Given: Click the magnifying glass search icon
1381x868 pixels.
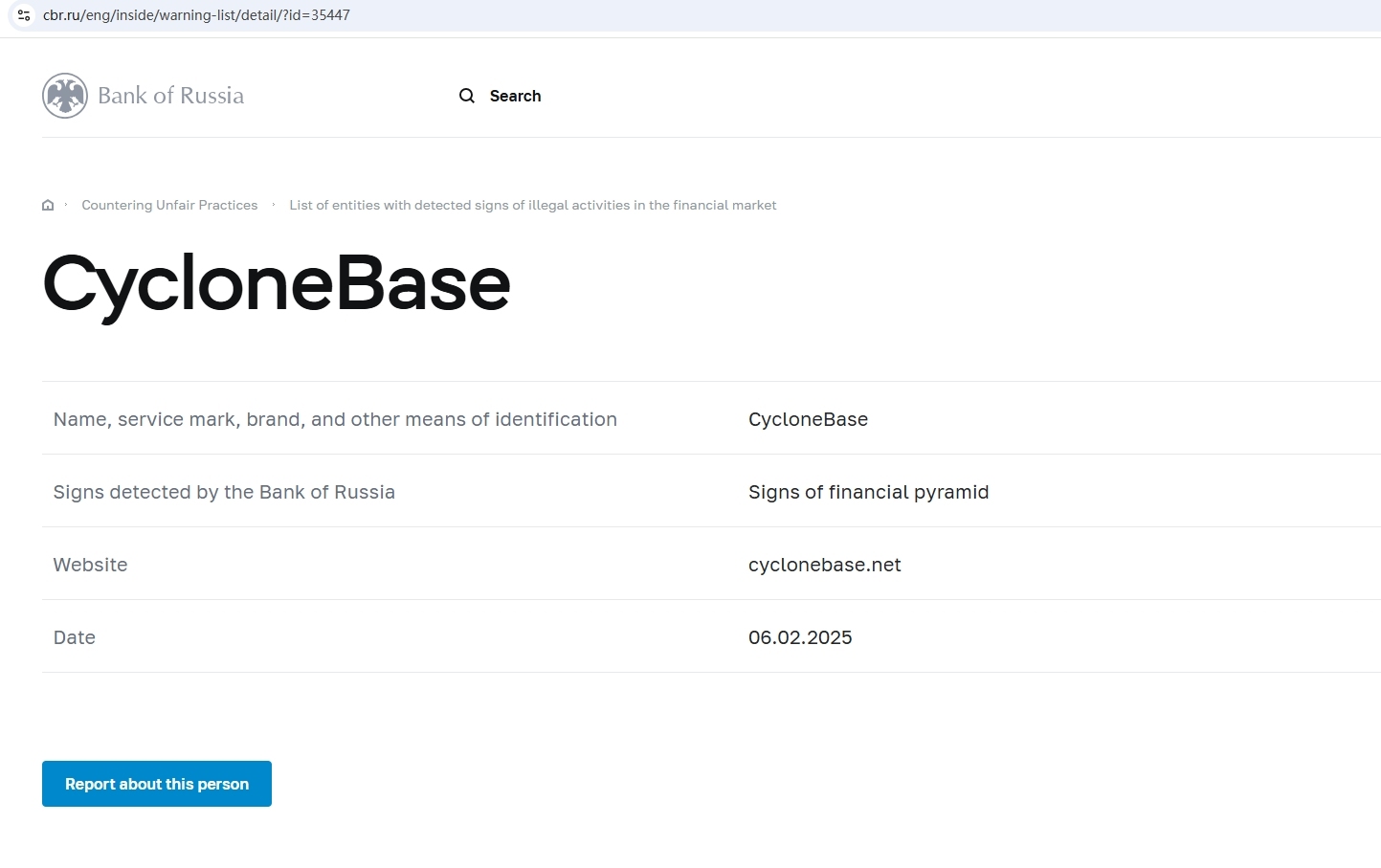Looking at the screenshot, I should (x=467, y=96).
